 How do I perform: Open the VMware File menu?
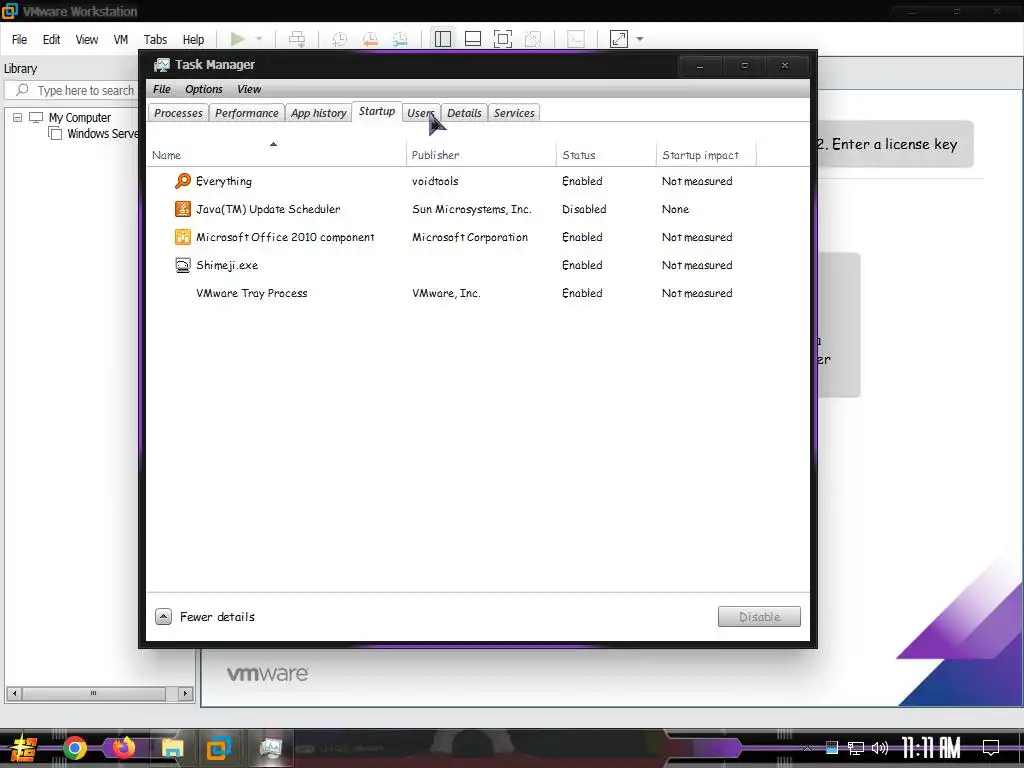20,40
